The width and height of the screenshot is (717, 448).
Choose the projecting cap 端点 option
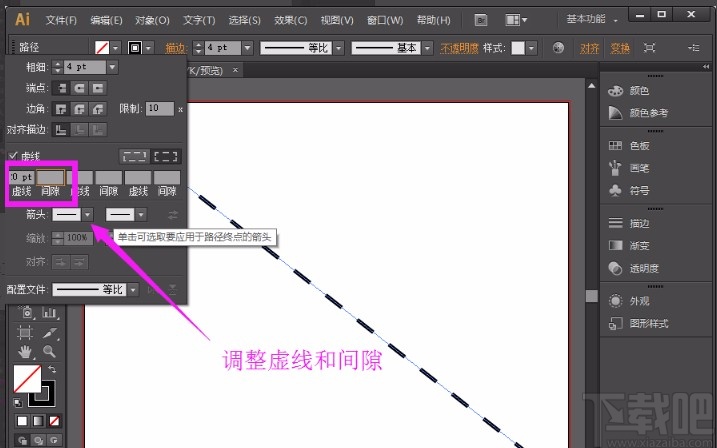tap(97, 88)
